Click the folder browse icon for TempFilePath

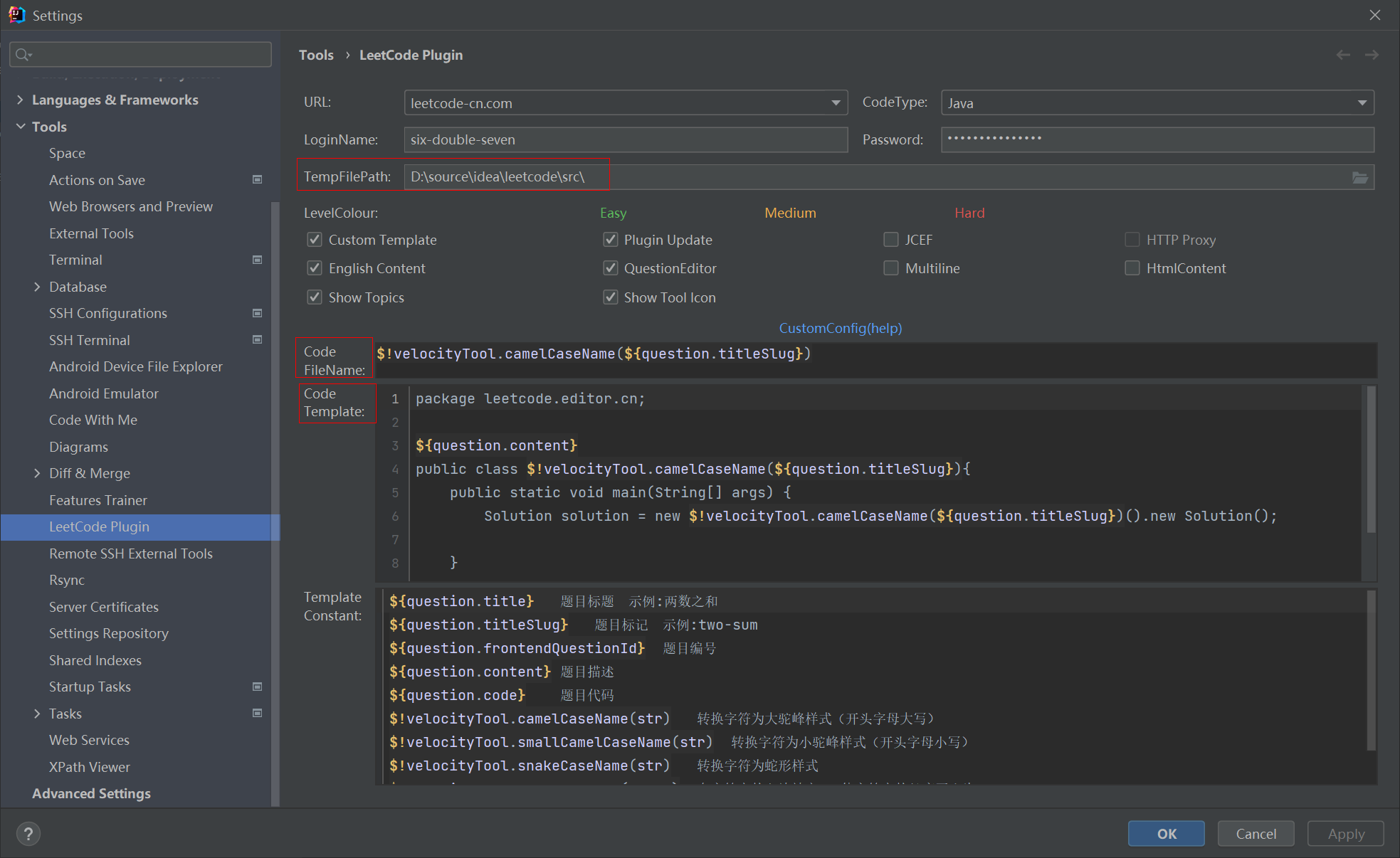point(1359,178)
